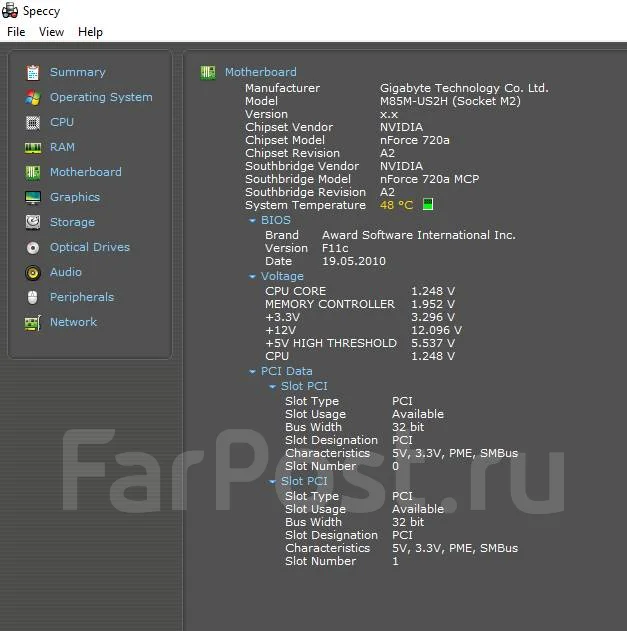Click the Motherboard header icon in the main panel

coord(208,72)
